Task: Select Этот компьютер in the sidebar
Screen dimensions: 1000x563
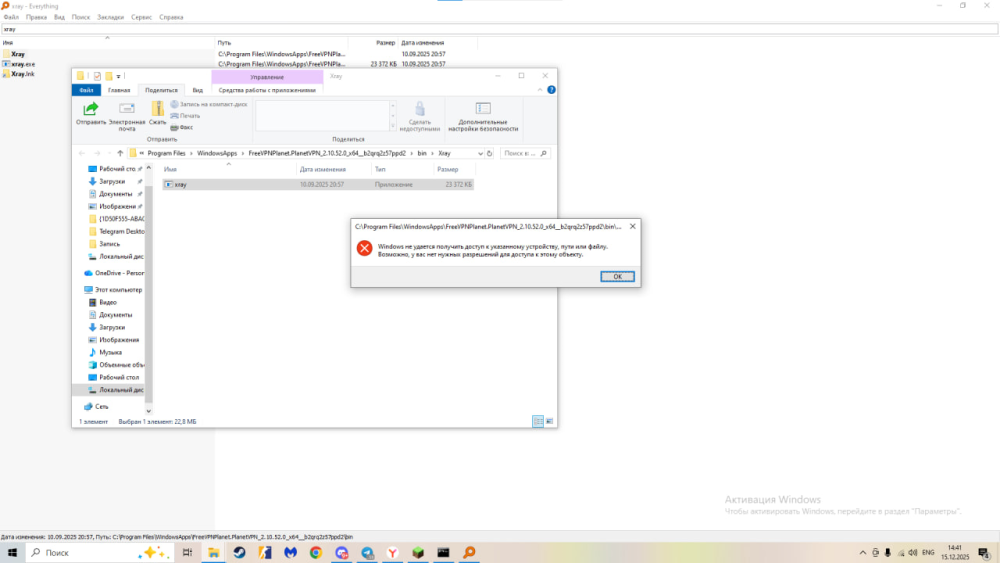Action: (114, 290)
